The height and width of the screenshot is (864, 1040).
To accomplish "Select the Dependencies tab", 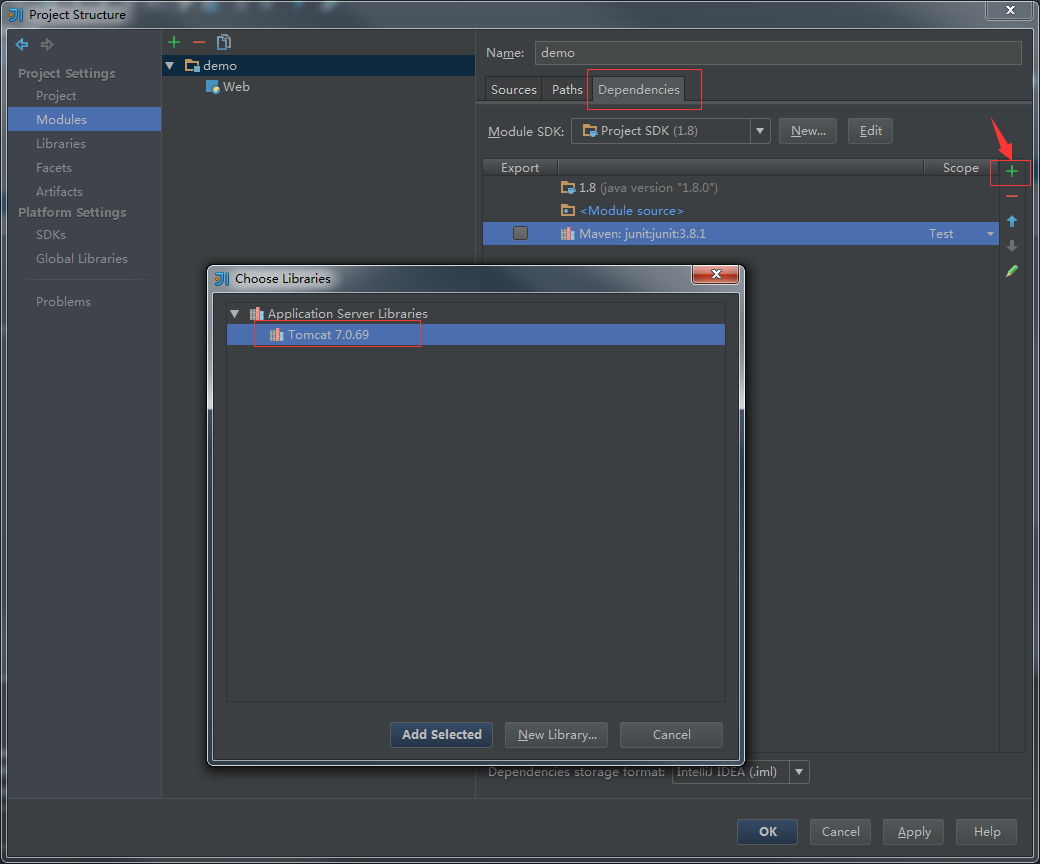I will coord(639,90).
